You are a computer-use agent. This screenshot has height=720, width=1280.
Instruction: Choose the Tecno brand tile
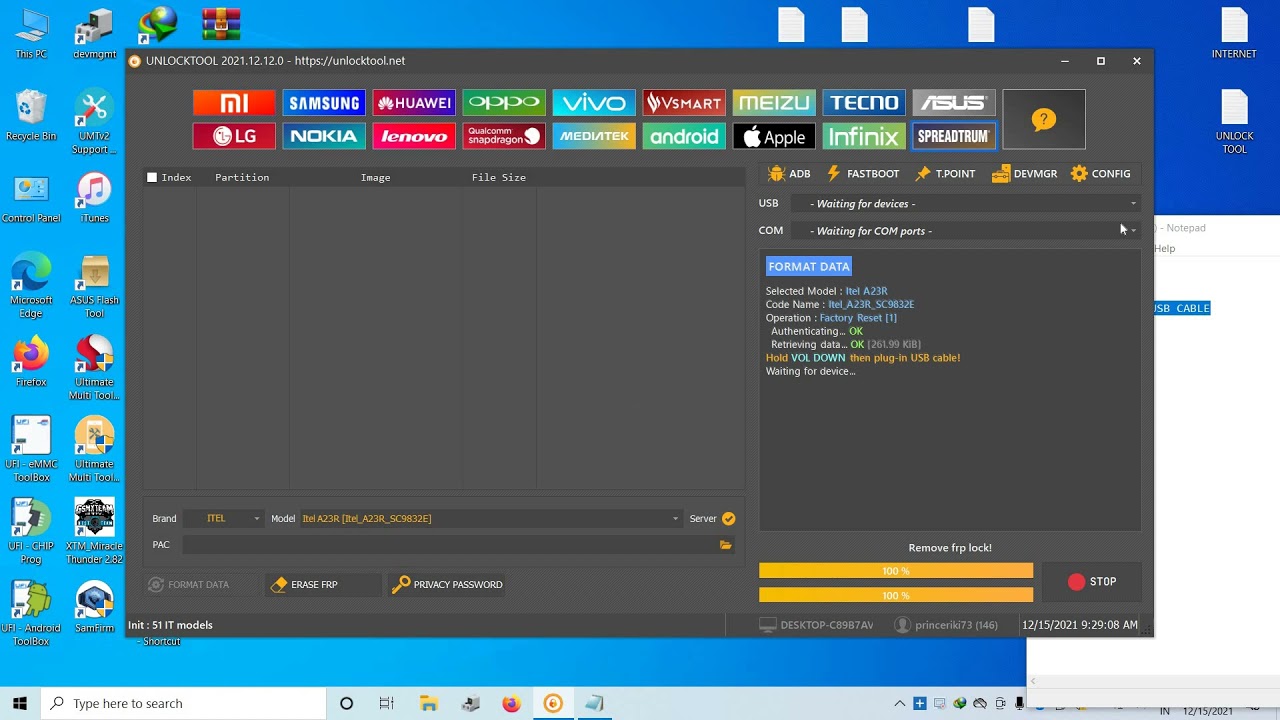pyautogui.click(x=864, y=103)
